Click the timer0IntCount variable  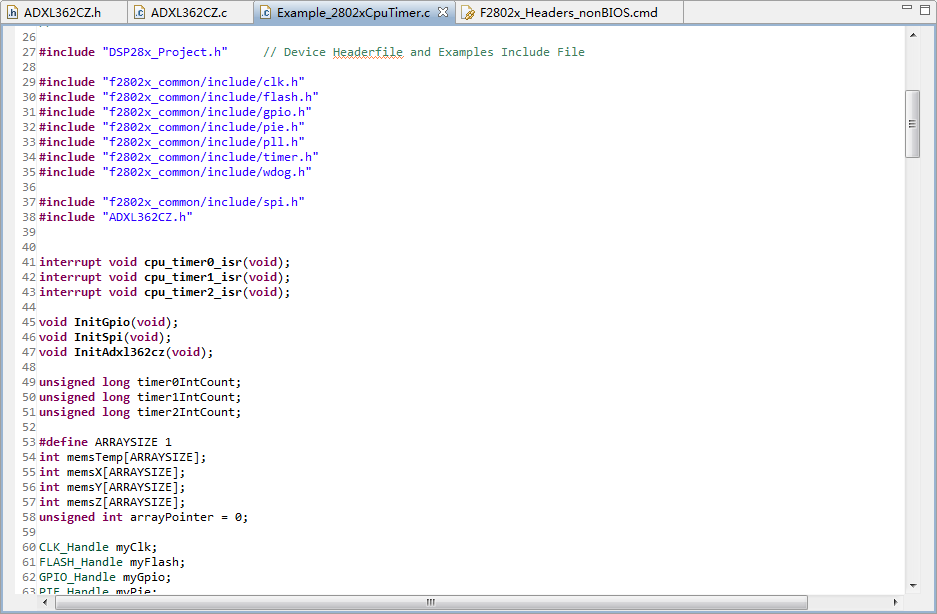[x=186, y=382]
